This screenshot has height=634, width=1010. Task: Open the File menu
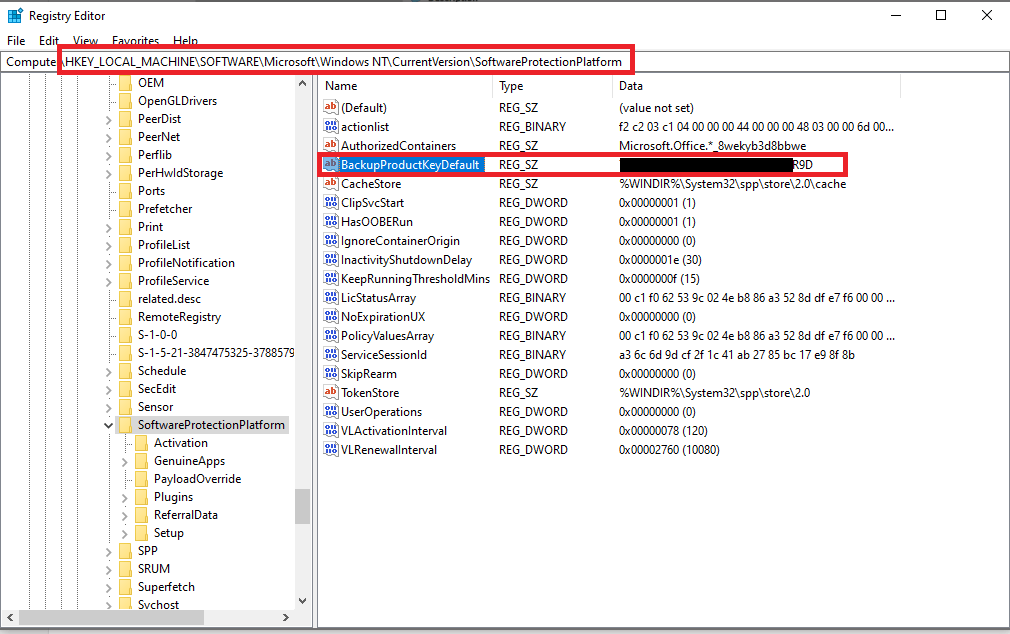point(16,41)
